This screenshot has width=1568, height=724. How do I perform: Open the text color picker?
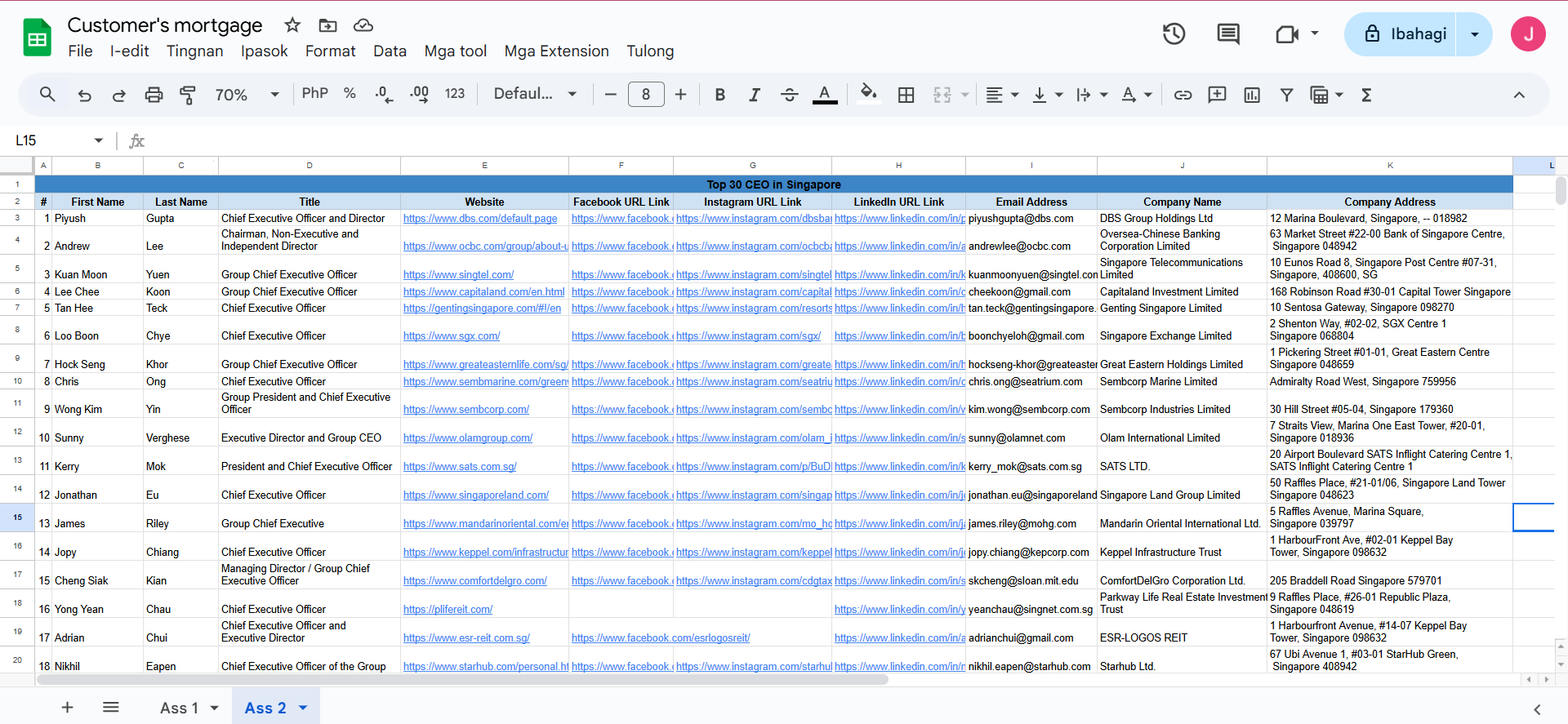pyautogui.click(x=825, y=95)
